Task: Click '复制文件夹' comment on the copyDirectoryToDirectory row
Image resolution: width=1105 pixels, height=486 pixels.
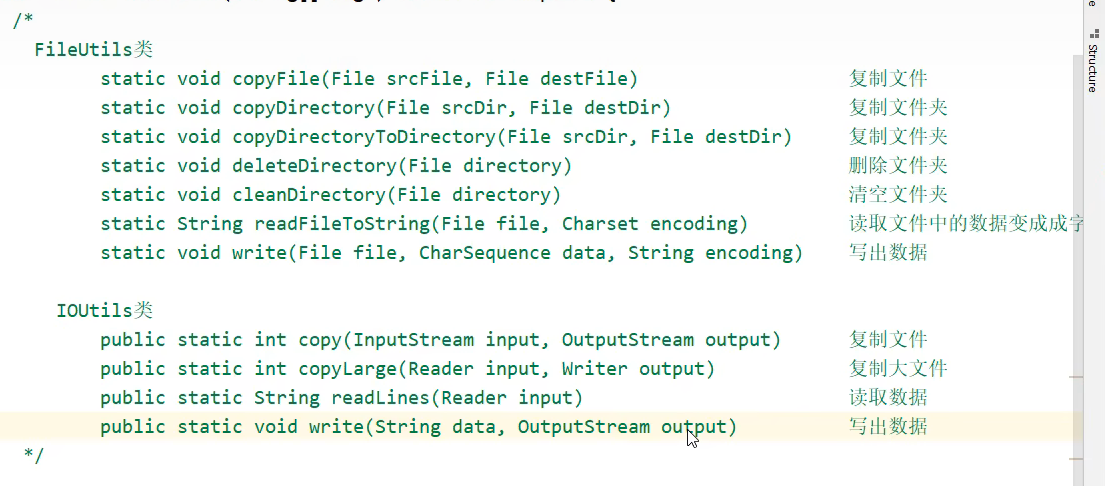Action: coord(898,137)
